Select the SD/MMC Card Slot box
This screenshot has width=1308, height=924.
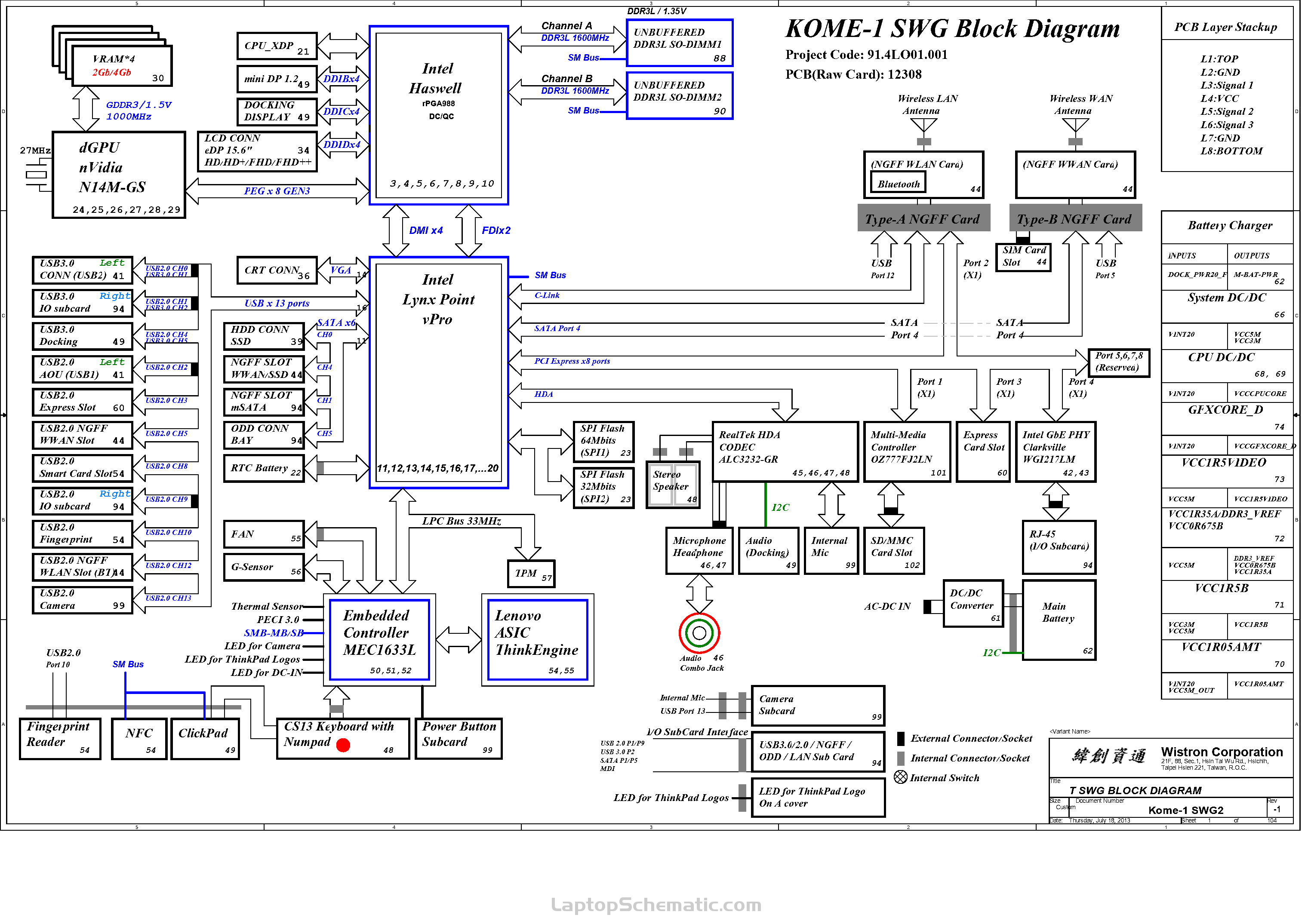tap(894, 550)
